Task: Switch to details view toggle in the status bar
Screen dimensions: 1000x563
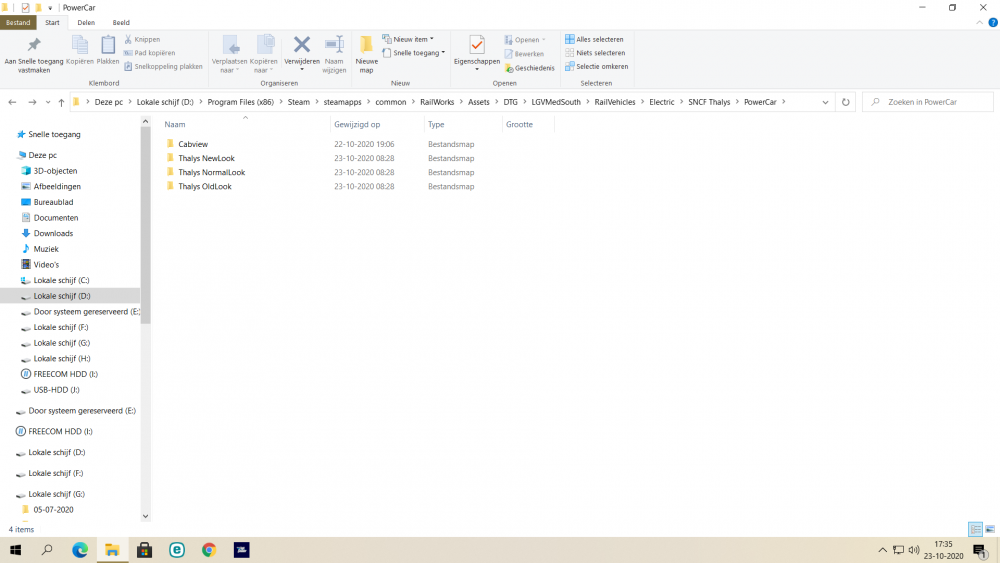Action: tap(974, 529)
